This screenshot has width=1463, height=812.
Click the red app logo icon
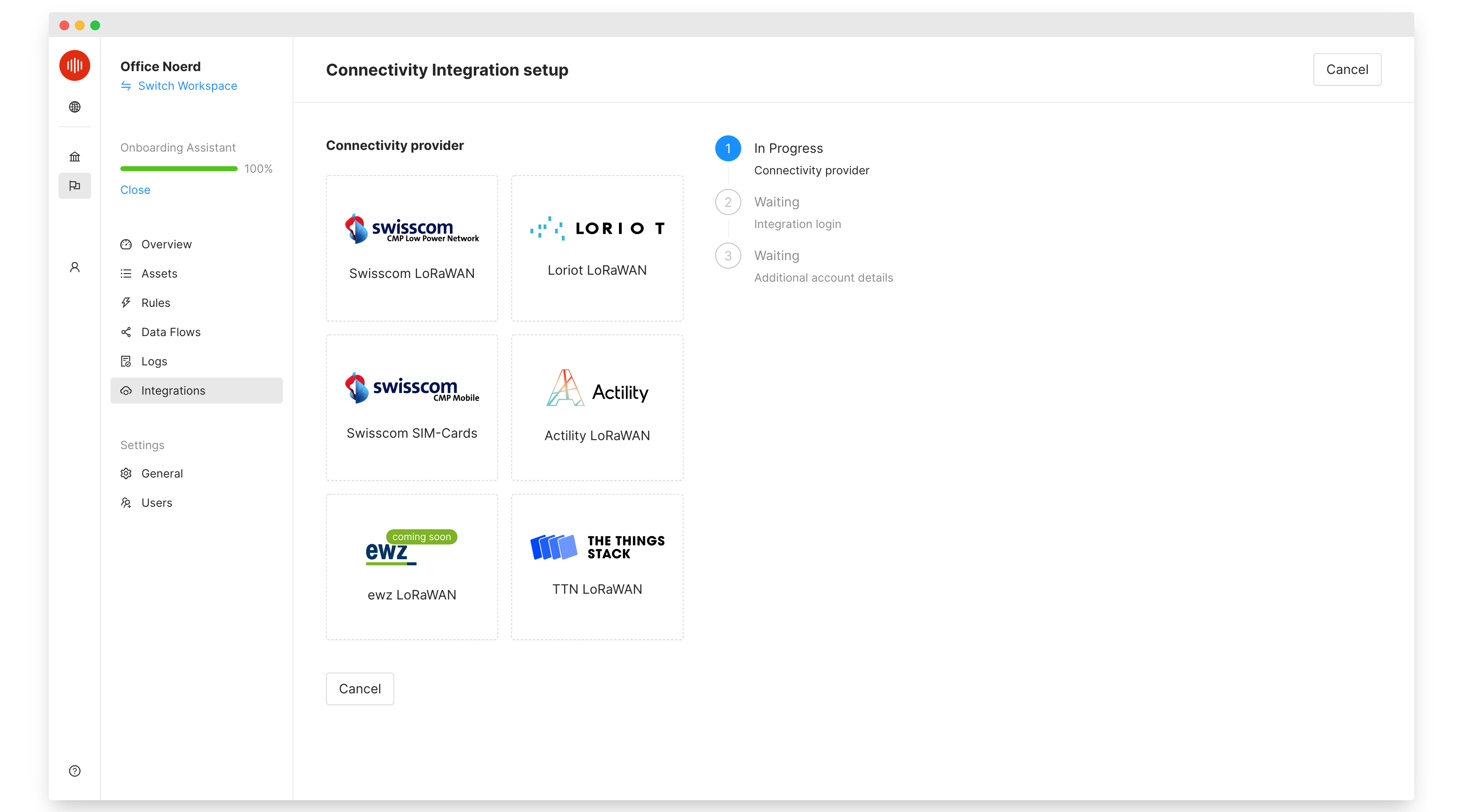pos(74,65)
